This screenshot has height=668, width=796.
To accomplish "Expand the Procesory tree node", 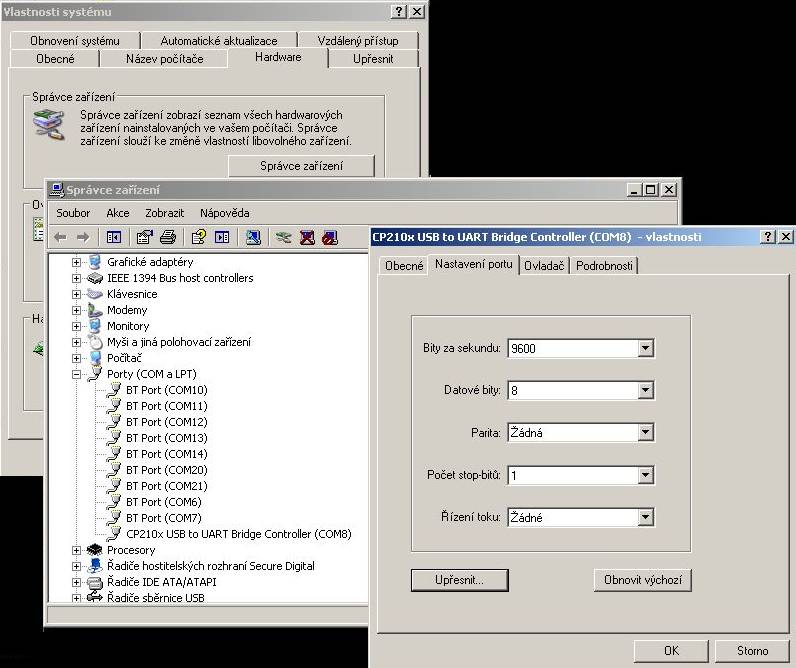I will click(x=76, y=550).
